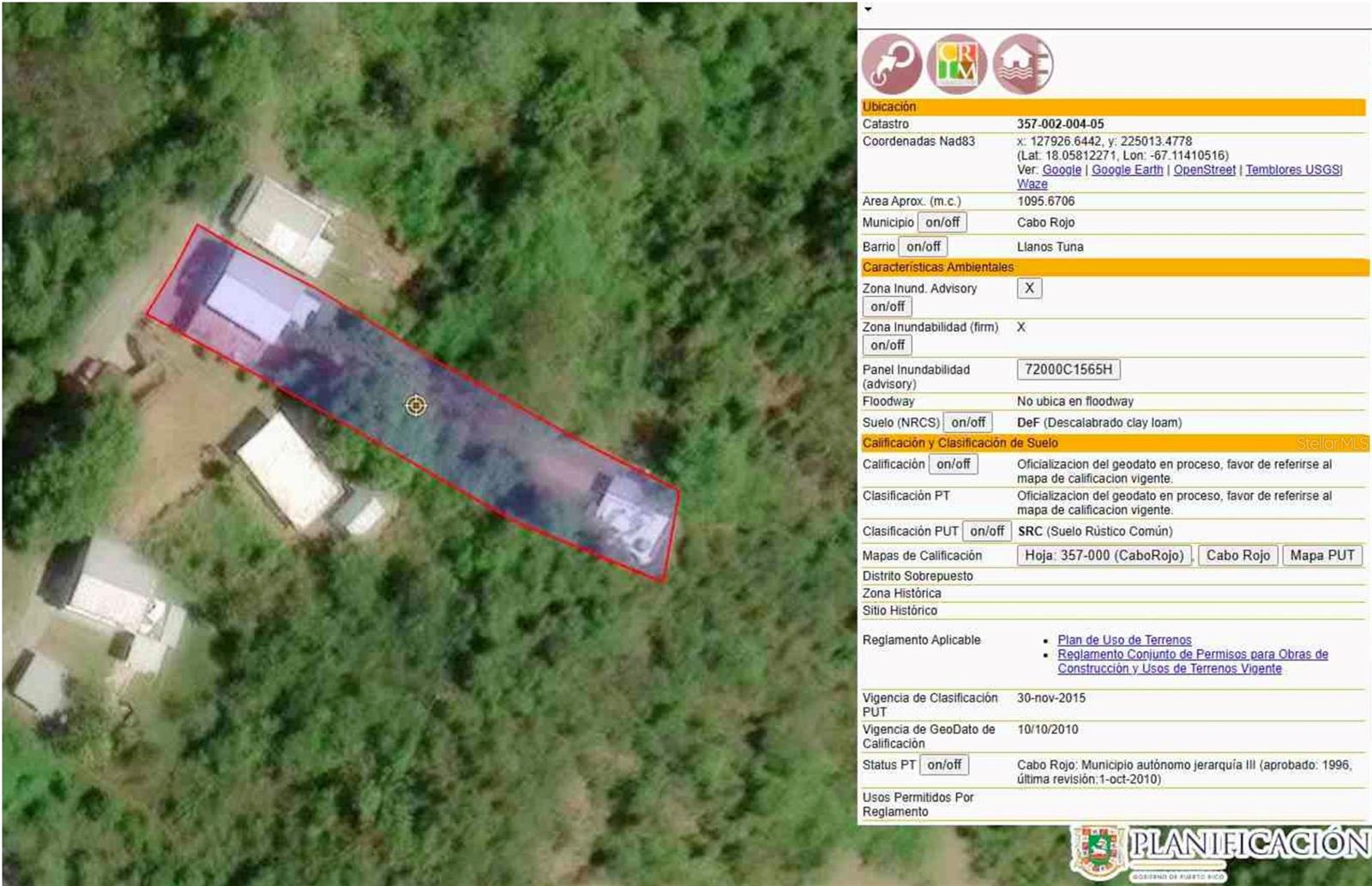Click the Hoja: 357-000 (CaboRojo) button
The width and height of the screenshot is (1372, 886).
coord(1104,555)
